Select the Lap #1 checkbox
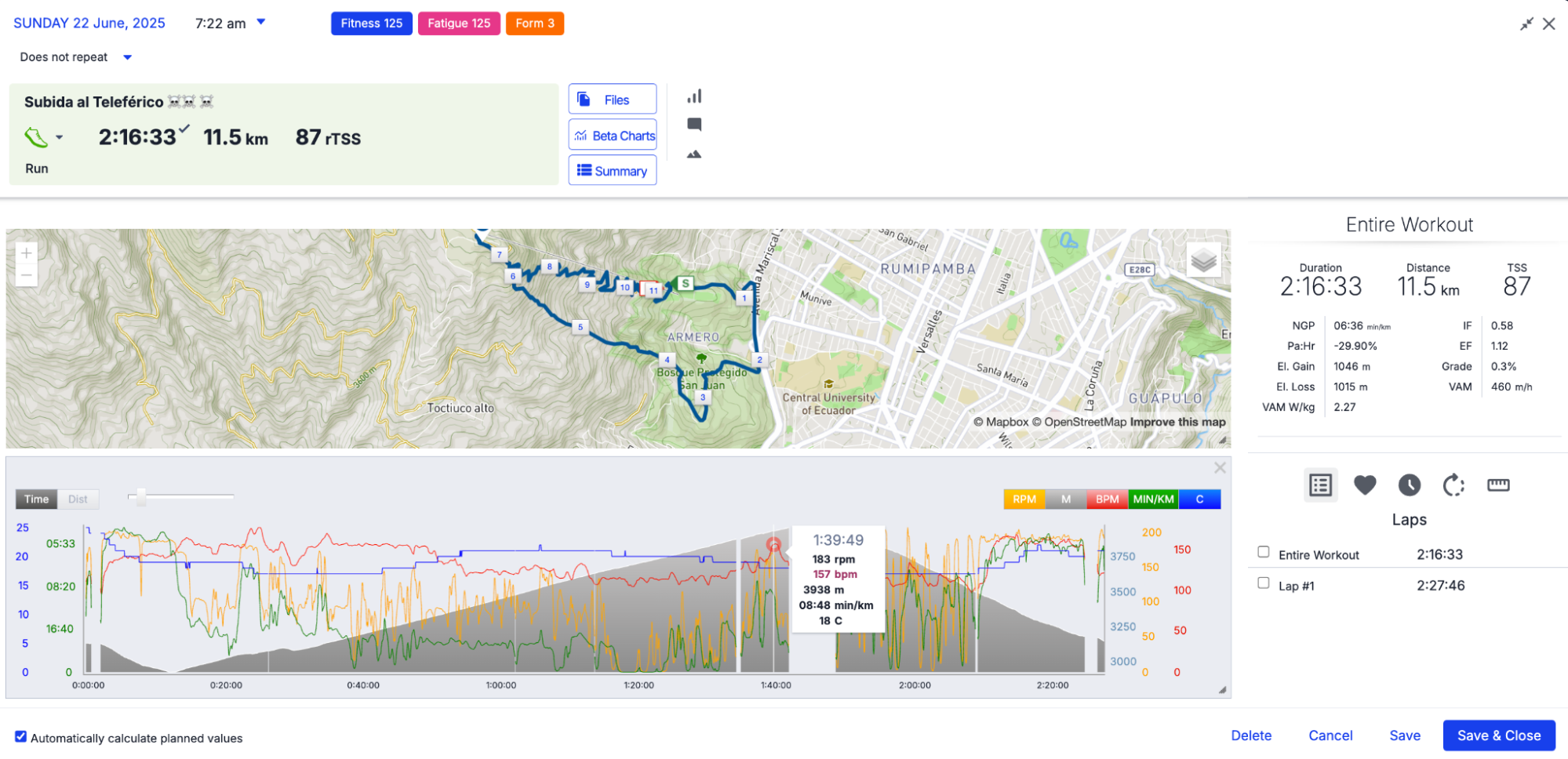This screenshot has width=1568, height=759. point(1263,583)
